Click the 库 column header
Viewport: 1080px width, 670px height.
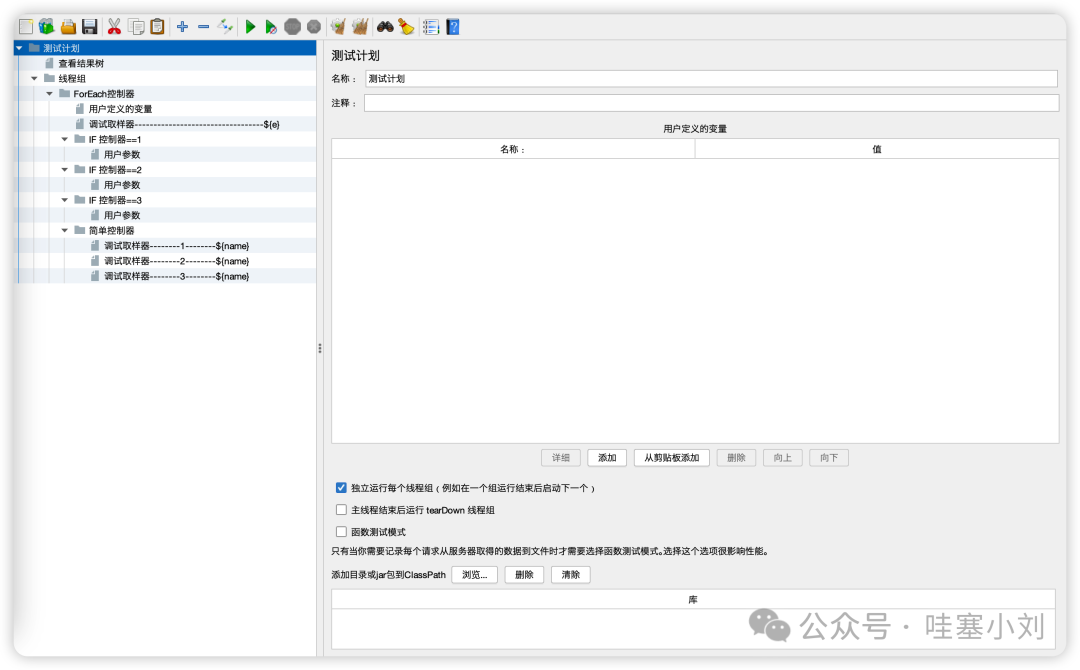click(x=693, y=600)
